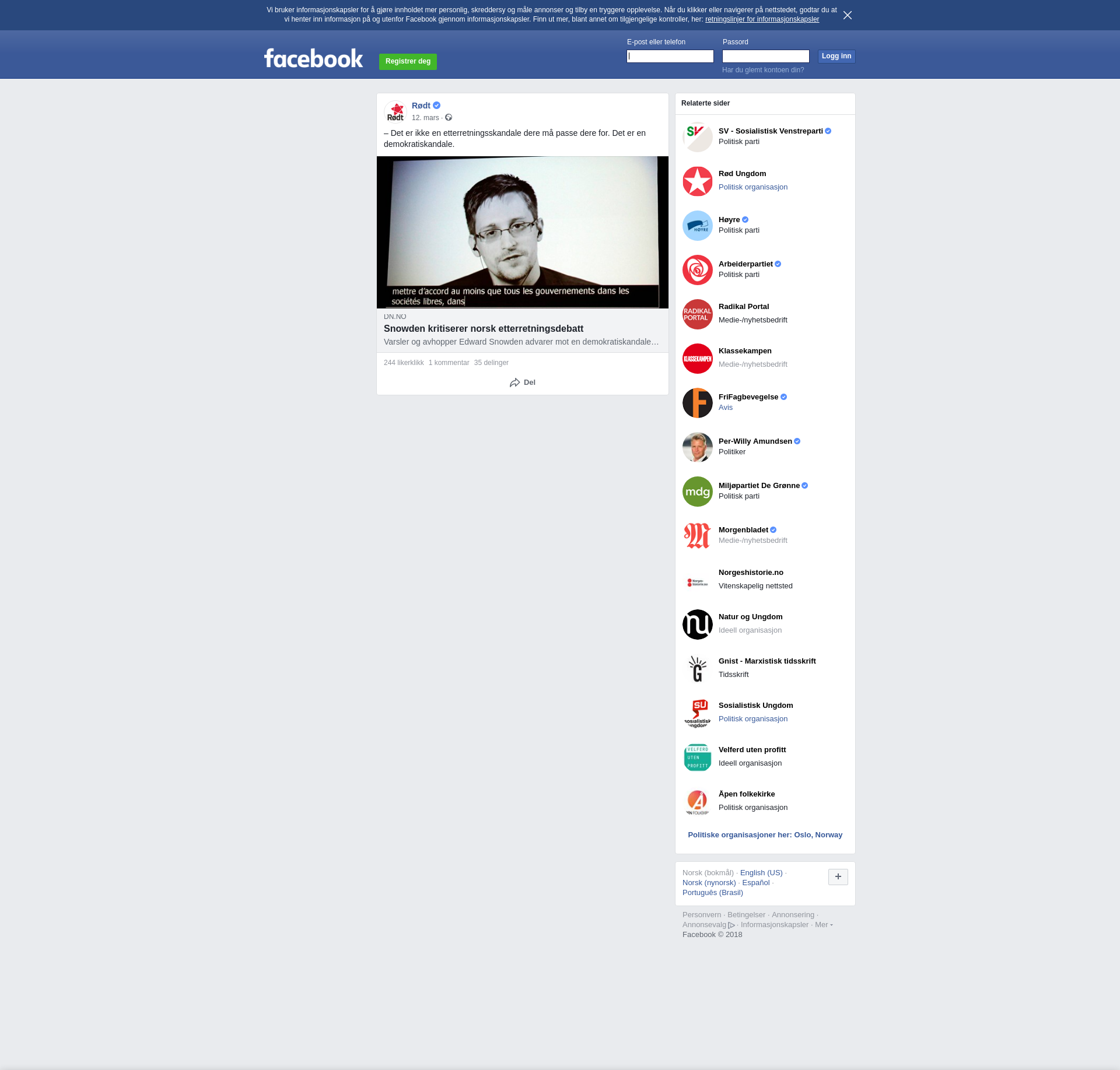Open the FriFagbevegelse F logo

pos(698,403)
